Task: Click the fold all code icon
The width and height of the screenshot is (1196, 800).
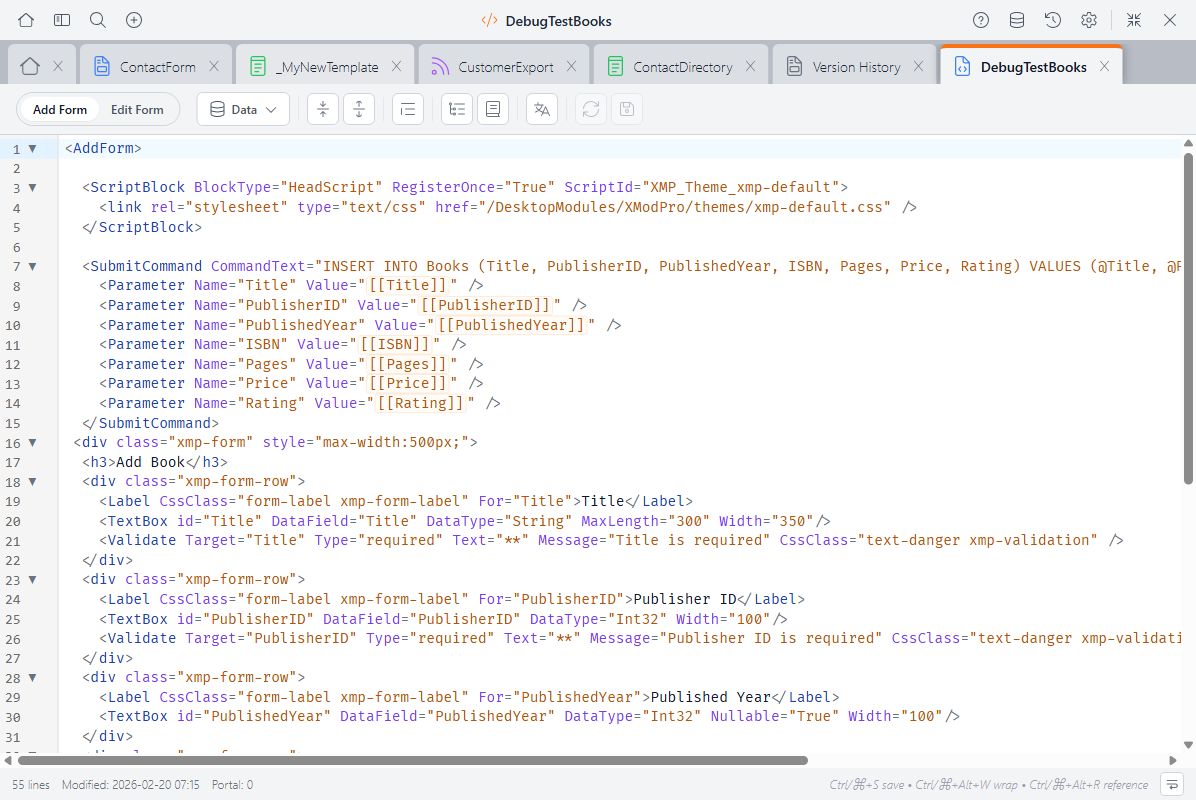Action: pos(323,109)
